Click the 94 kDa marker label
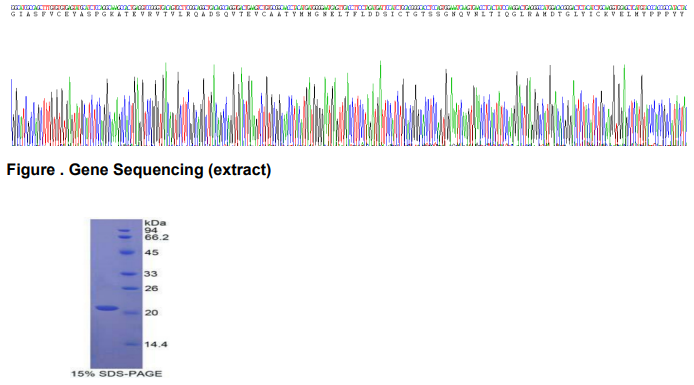Screen dimensions: 694x385 click(x=150, y=230)
